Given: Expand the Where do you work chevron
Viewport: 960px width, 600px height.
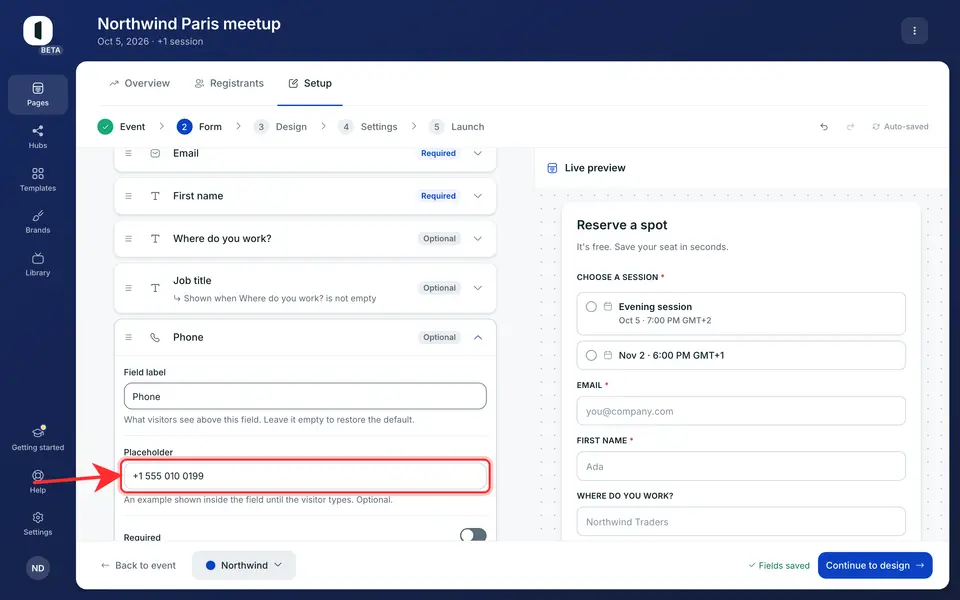Looking at the screenshot, I should (478, 239).
